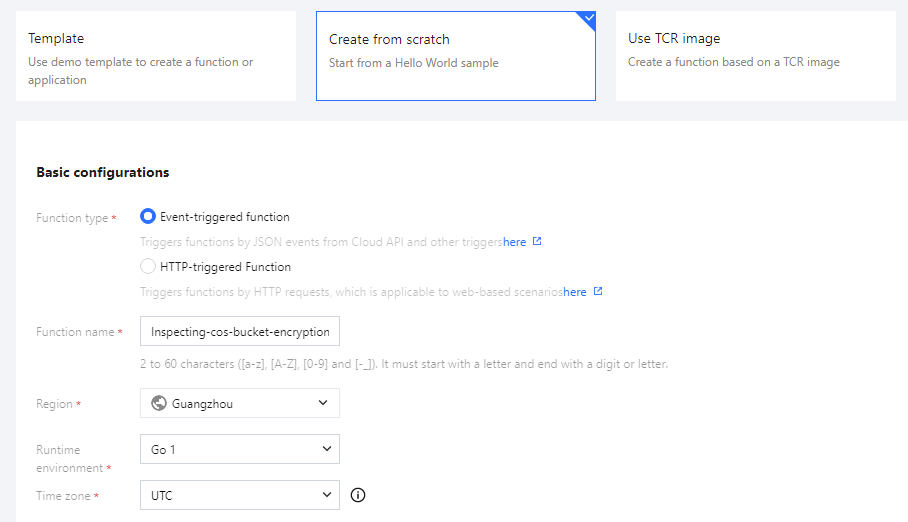
Task: Click the Event-triggered function label
Action: [x=225, y=217]
